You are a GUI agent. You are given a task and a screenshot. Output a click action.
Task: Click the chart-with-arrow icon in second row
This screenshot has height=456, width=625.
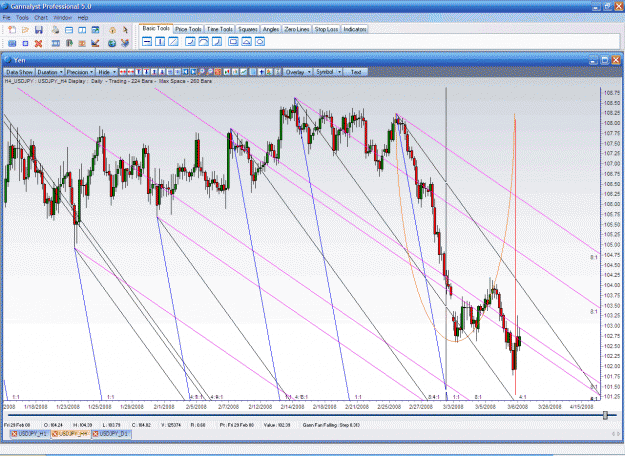(x=95, y=43)
